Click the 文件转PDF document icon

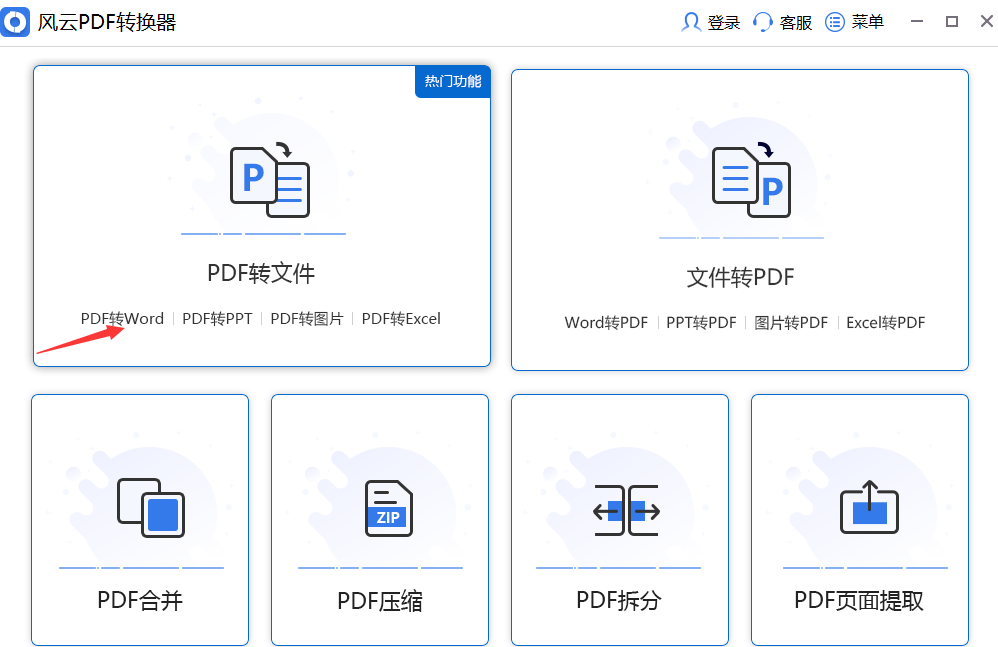751,181
